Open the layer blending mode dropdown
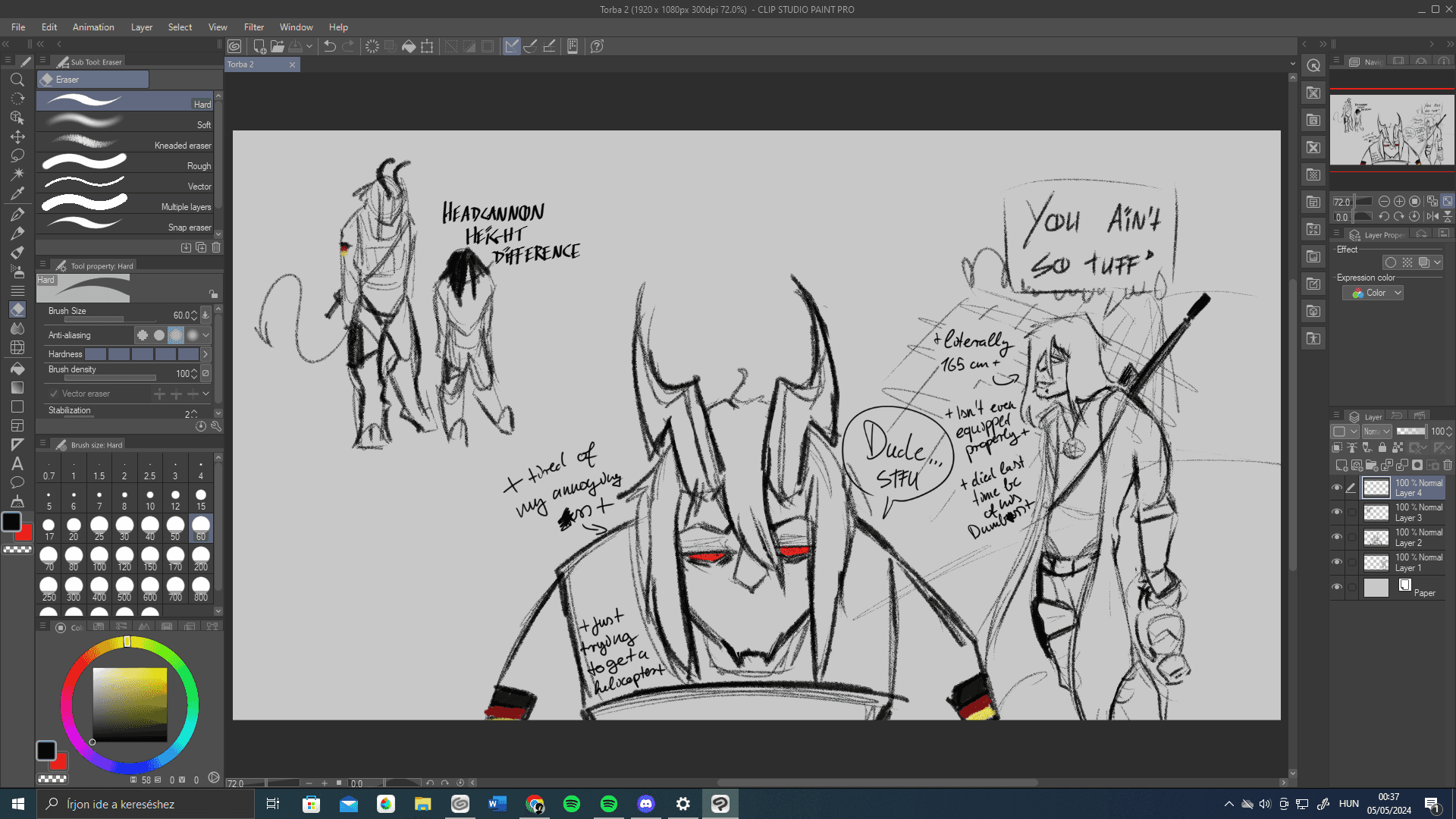The width and height of the screenshot is (1456, 819). [x=1376, y=431]
